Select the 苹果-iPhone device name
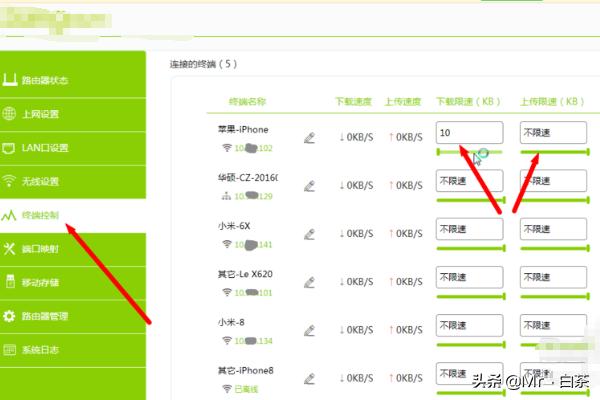Screen dimensions: 600x400 coord(243,129)
